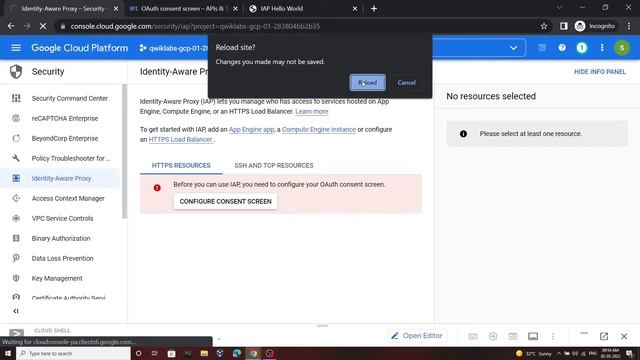Click the Policy Troubleshooter wrench icon

(16, 158)
